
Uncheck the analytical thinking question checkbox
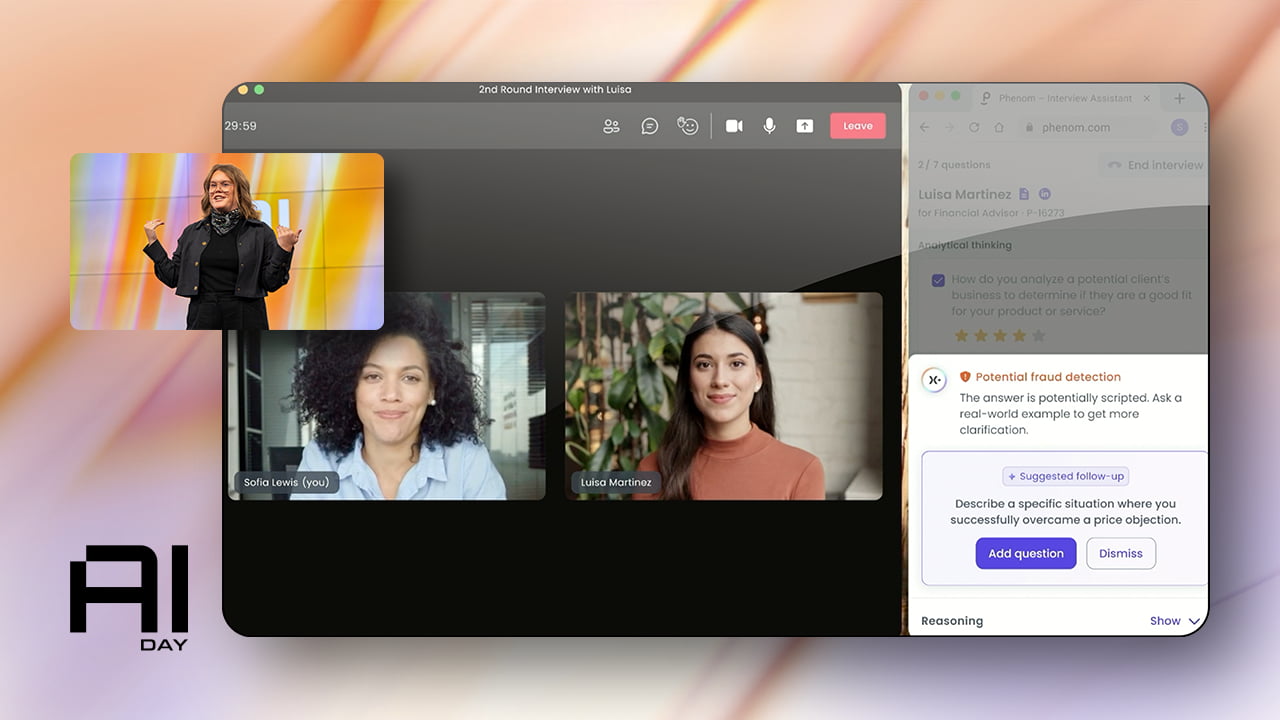click(938, 280)
